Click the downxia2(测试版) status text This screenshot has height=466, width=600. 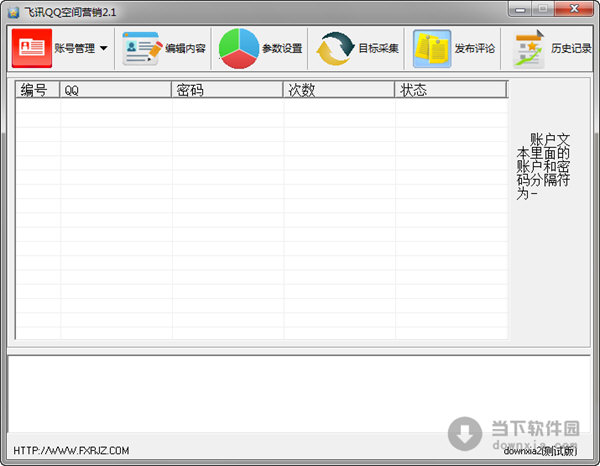click(540, 451)
